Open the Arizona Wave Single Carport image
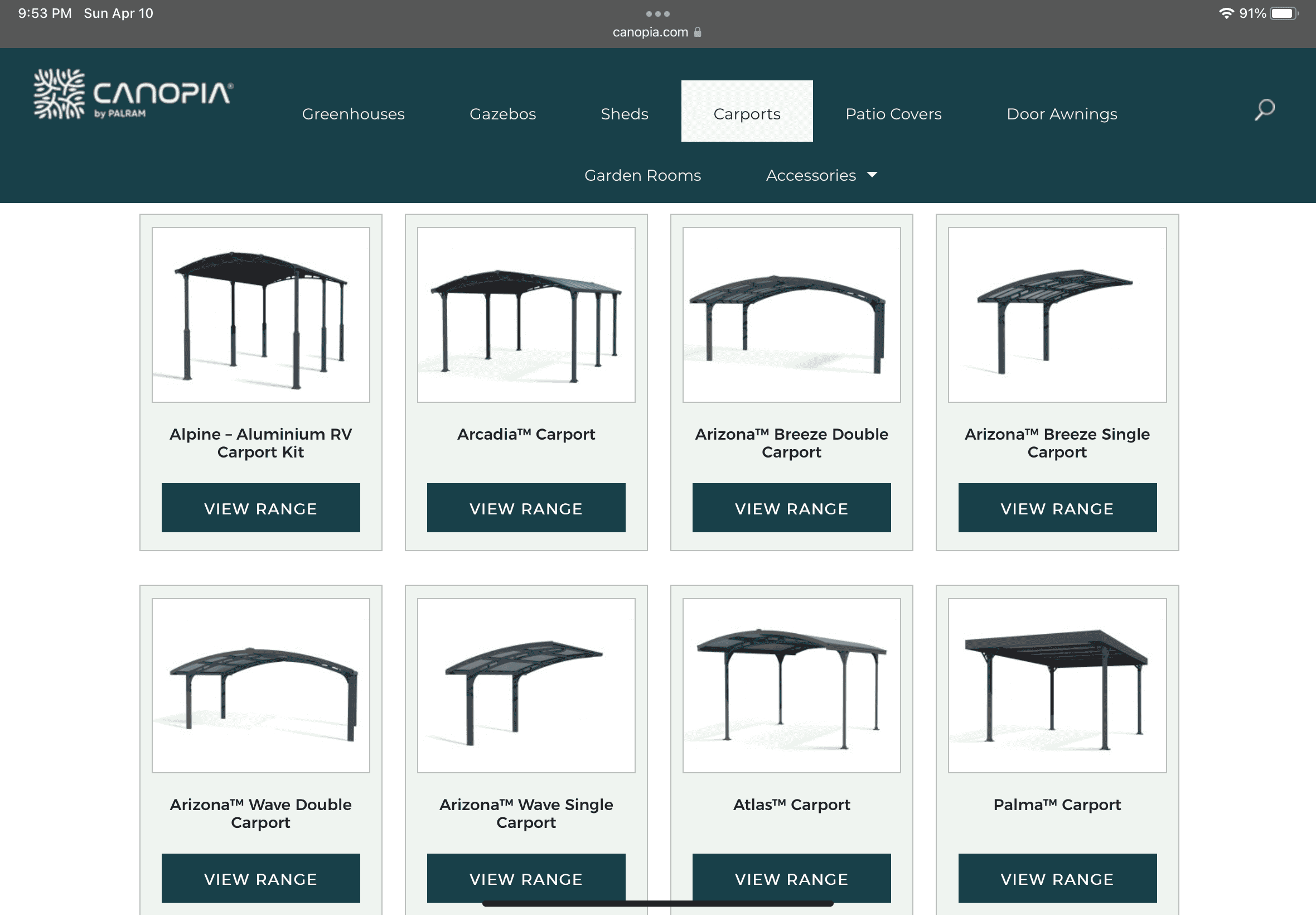Viewport: 1316px width, 915px height. point(526,686)
